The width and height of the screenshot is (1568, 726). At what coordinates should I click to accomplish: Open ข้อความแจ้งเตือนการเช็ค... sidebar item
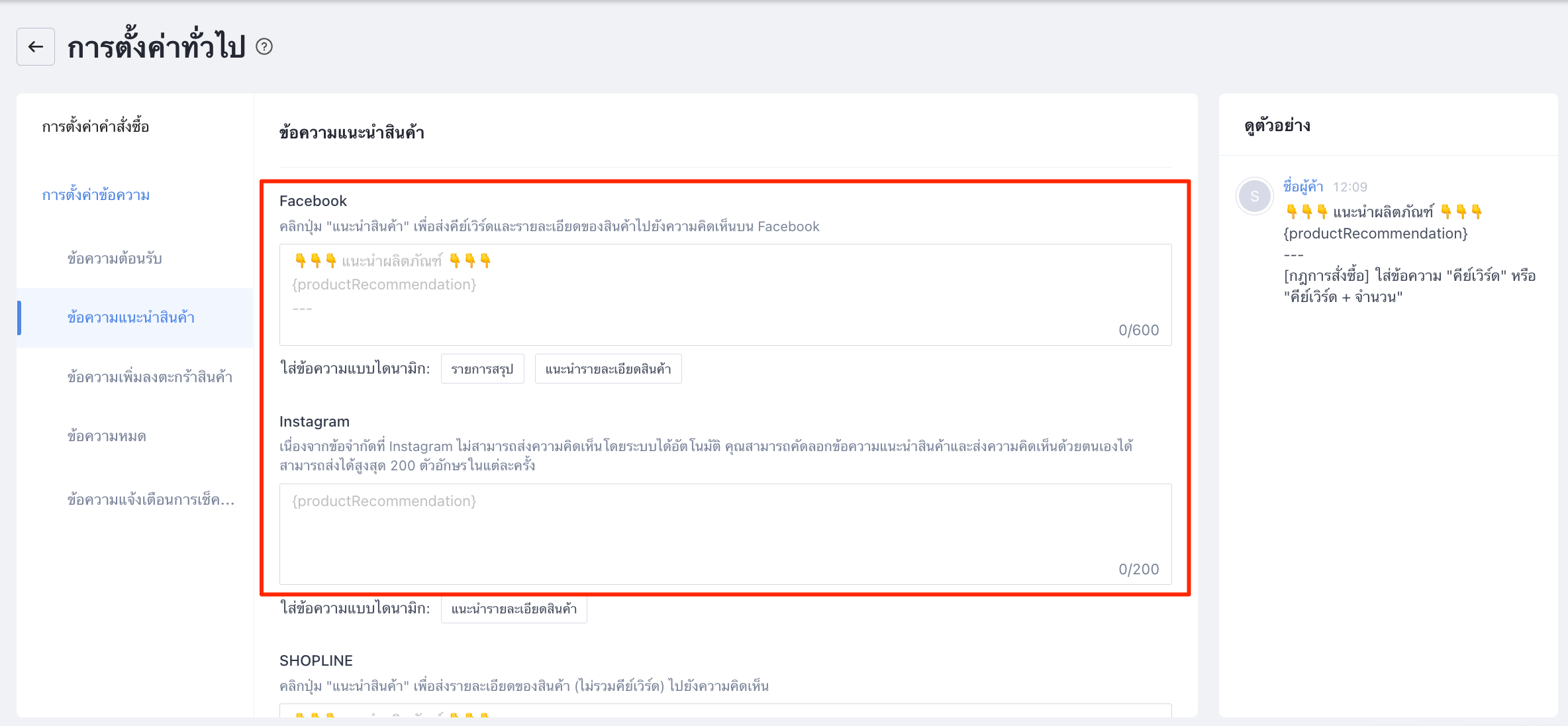(x=151, y=499)
